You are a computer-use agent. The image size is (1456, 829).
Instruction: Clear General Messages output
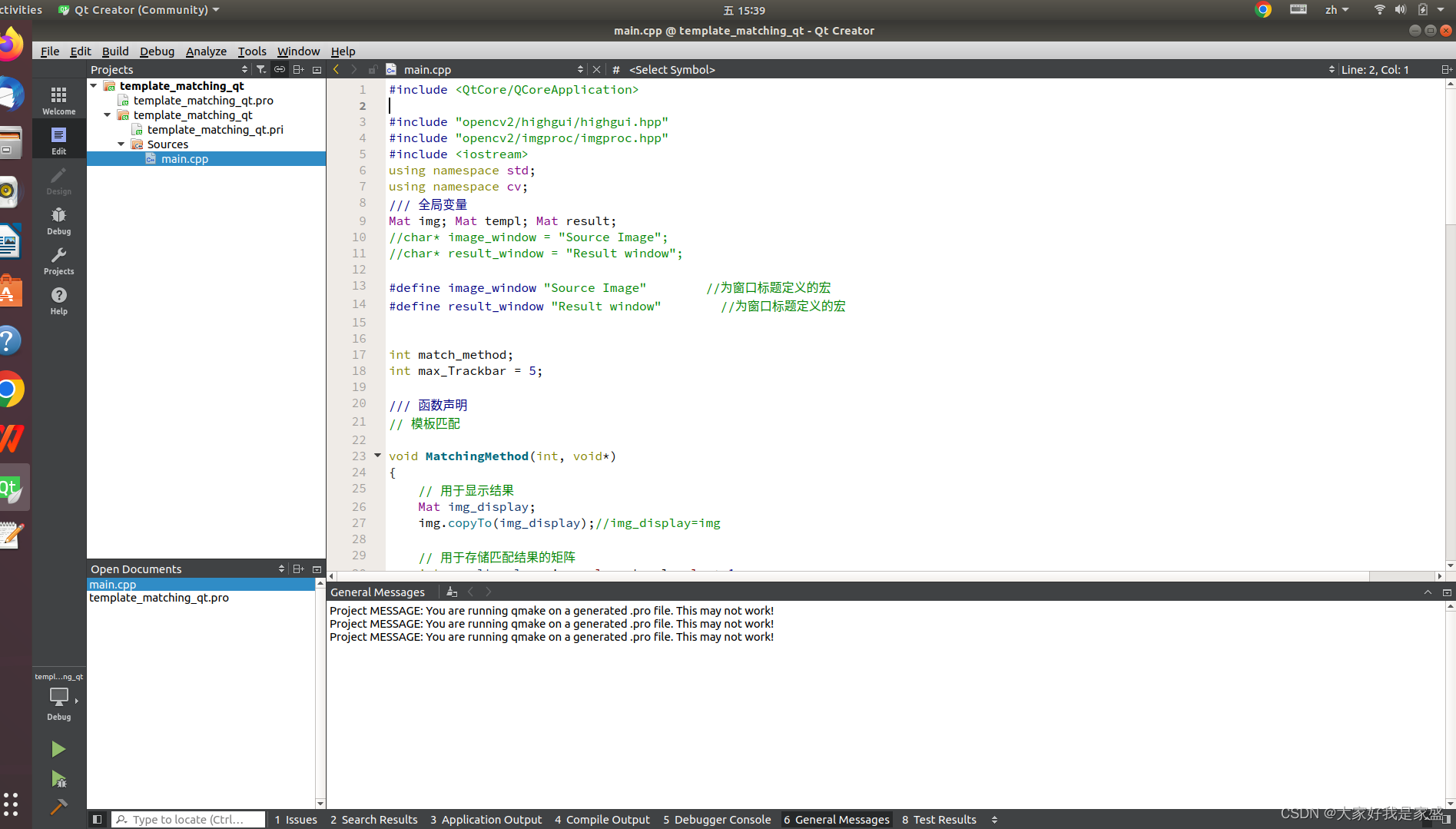452,592
